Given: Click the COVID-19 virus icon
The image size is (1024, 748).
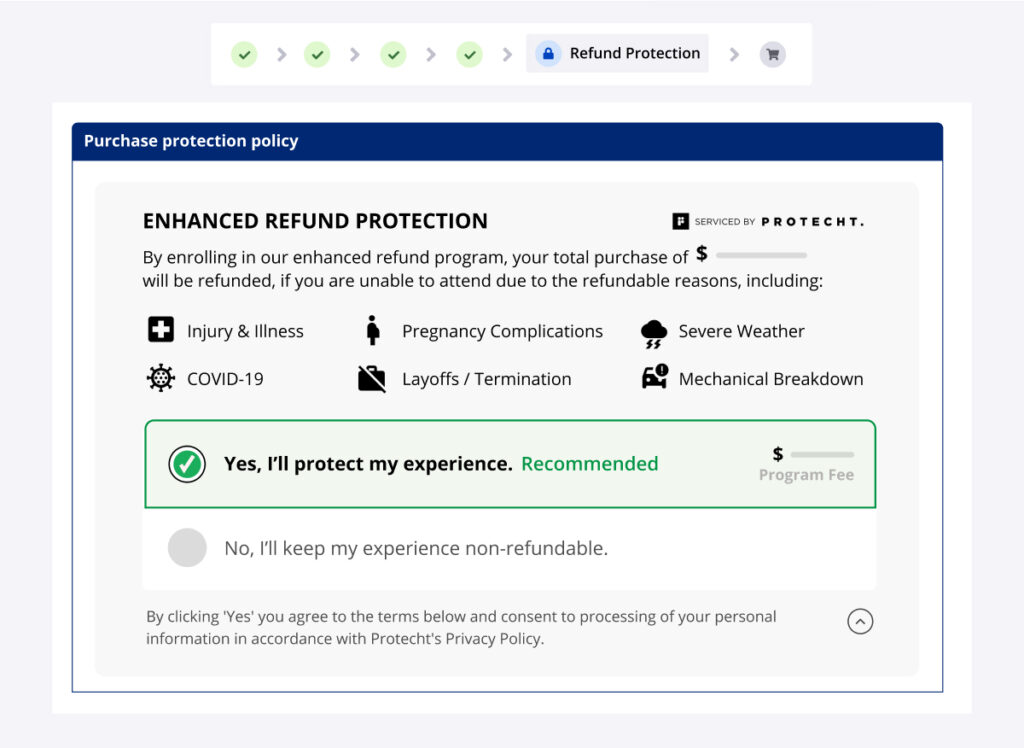Looking at the screenshot, I should (161, 379).
